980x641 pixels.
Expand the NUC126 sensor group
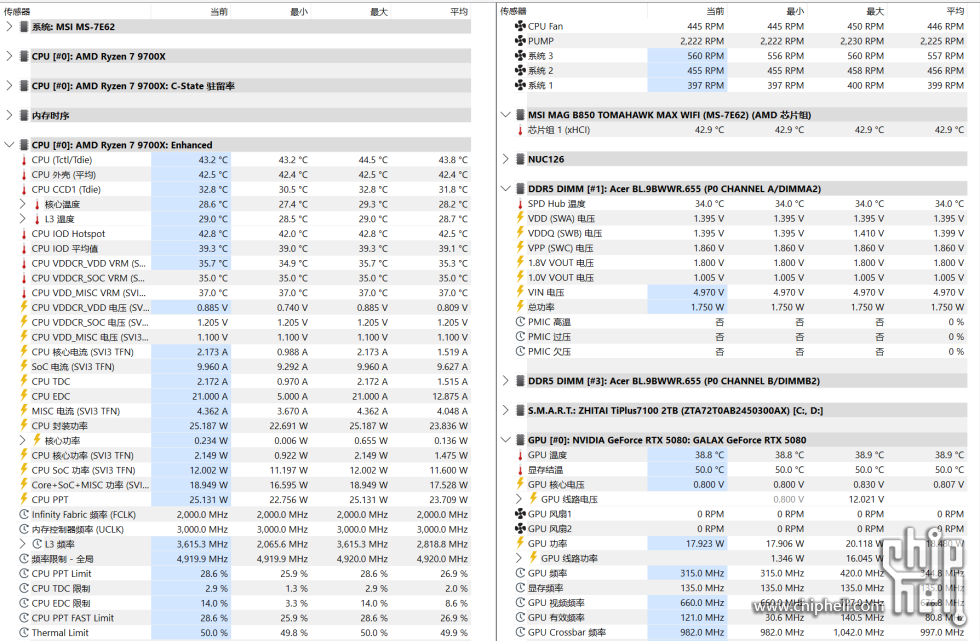click(x=506, y=159)
